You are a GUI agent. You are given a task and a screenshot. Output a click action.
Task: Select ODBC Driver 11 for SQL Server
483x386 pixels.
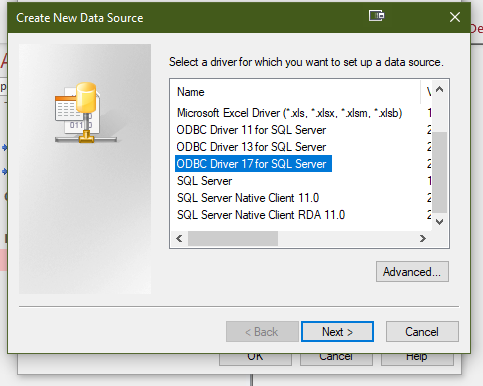click(x=251, y=130)
